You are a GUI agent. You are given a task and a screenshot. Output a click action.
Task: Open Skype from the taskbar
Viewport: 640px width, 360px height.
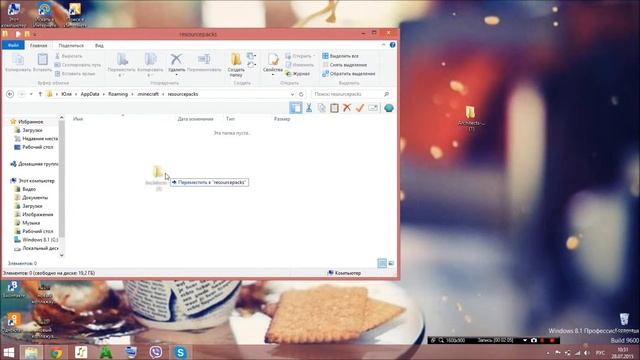click(180, 352)
